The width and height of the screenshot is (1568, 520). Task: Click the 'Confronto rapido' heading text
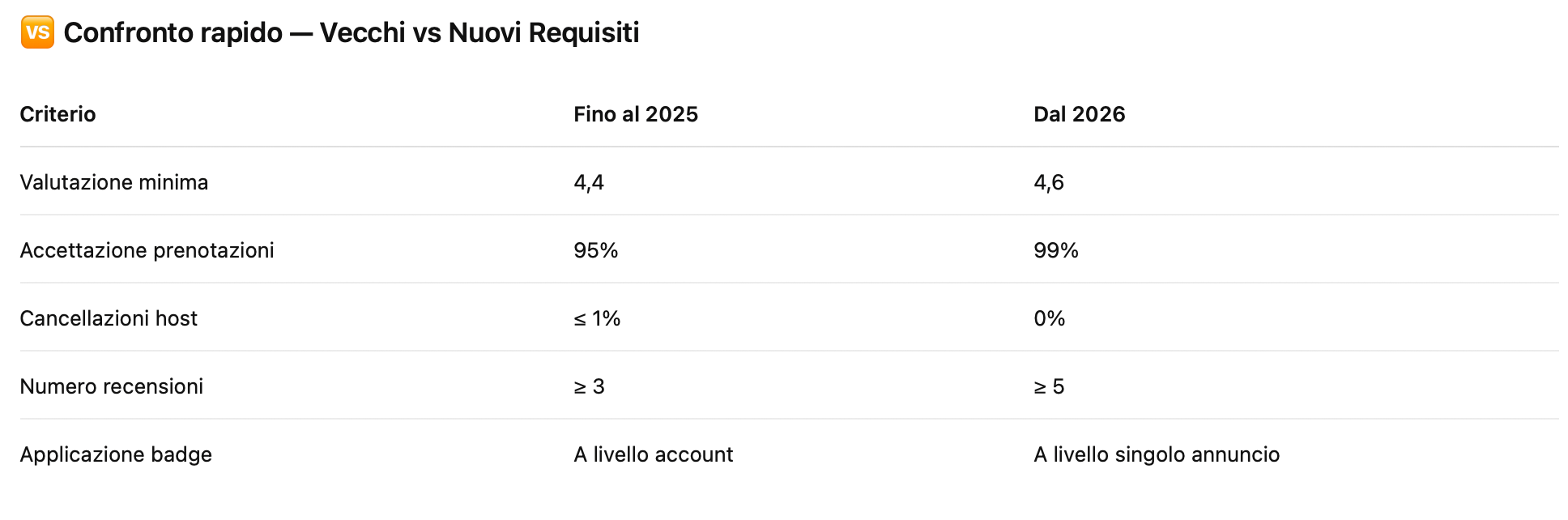[x=351, y=32]
